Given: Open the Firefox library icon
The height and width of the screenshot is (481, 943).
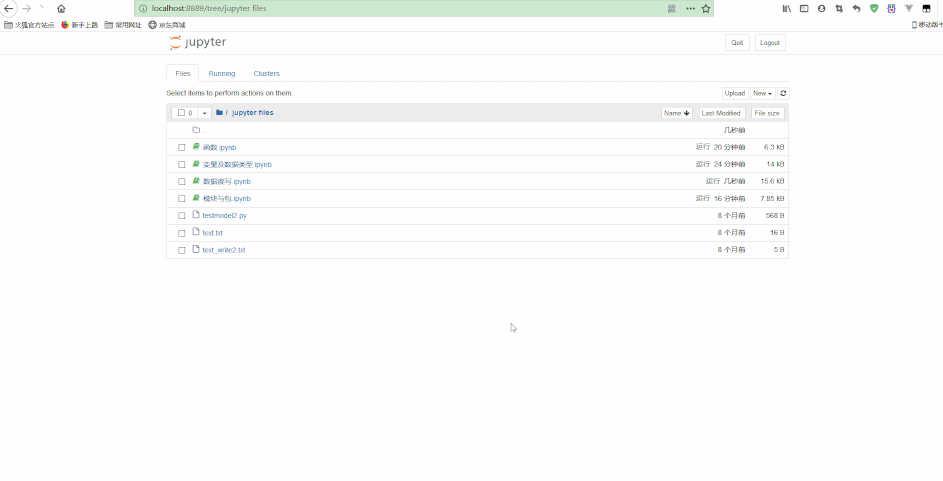Looking at the screenshot, I should [787, 8].
